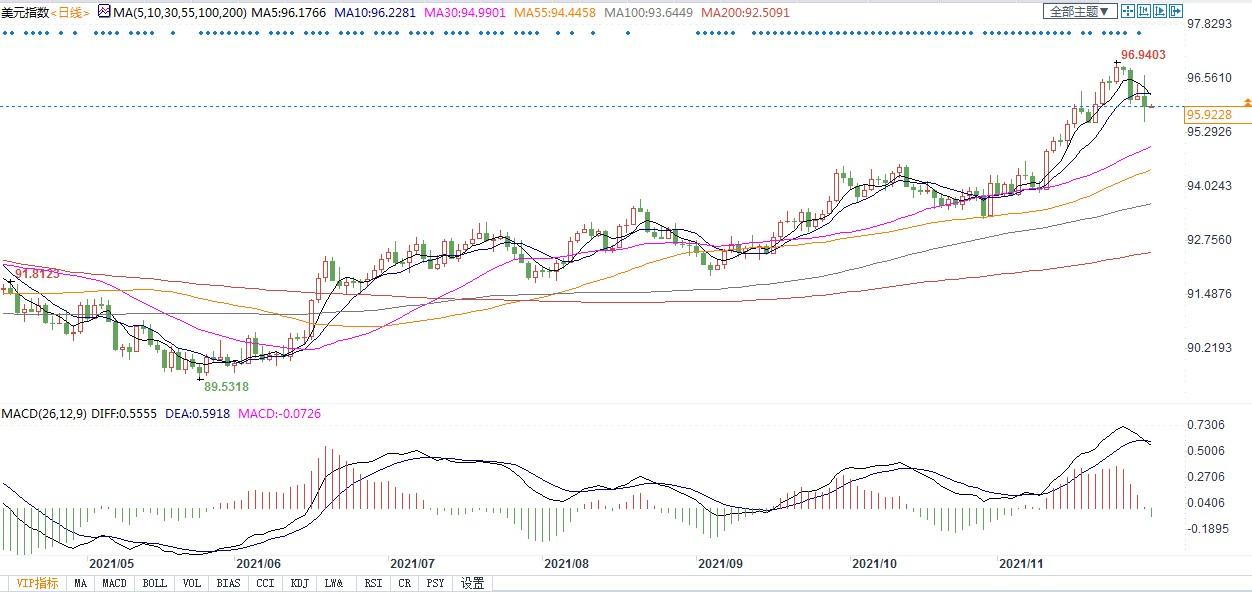This screenshot has height=592, width=1252.
Task: Select the BOLL indicator tab
Action: pyautogui.click(x=154, y=583)
